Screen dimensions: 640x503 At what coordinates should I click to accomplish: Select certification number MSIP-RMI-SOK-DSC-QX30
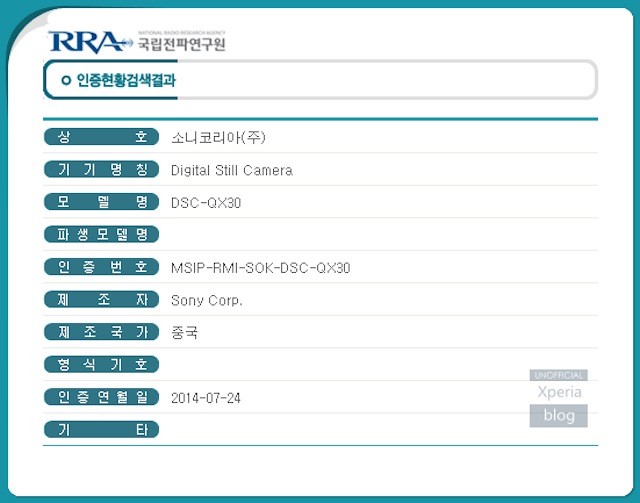tap(261, 268)
